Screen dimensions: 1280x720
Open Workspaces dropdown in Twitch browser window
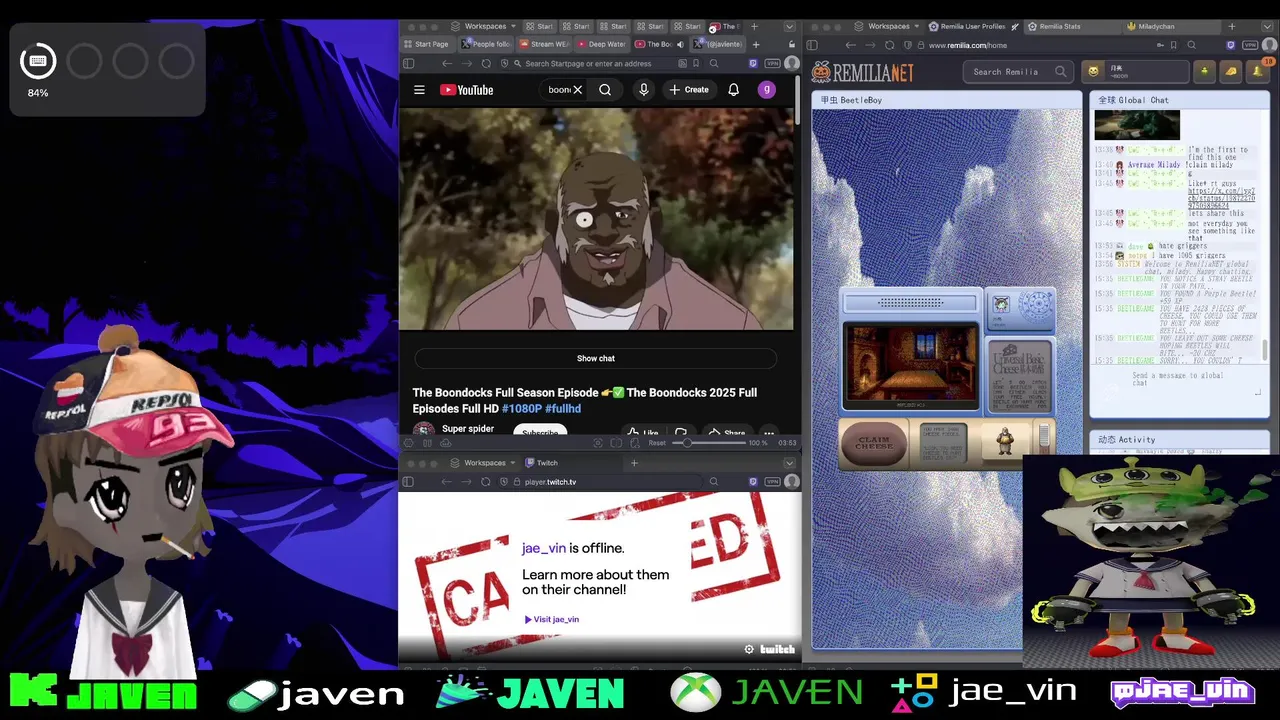point(482,463)
